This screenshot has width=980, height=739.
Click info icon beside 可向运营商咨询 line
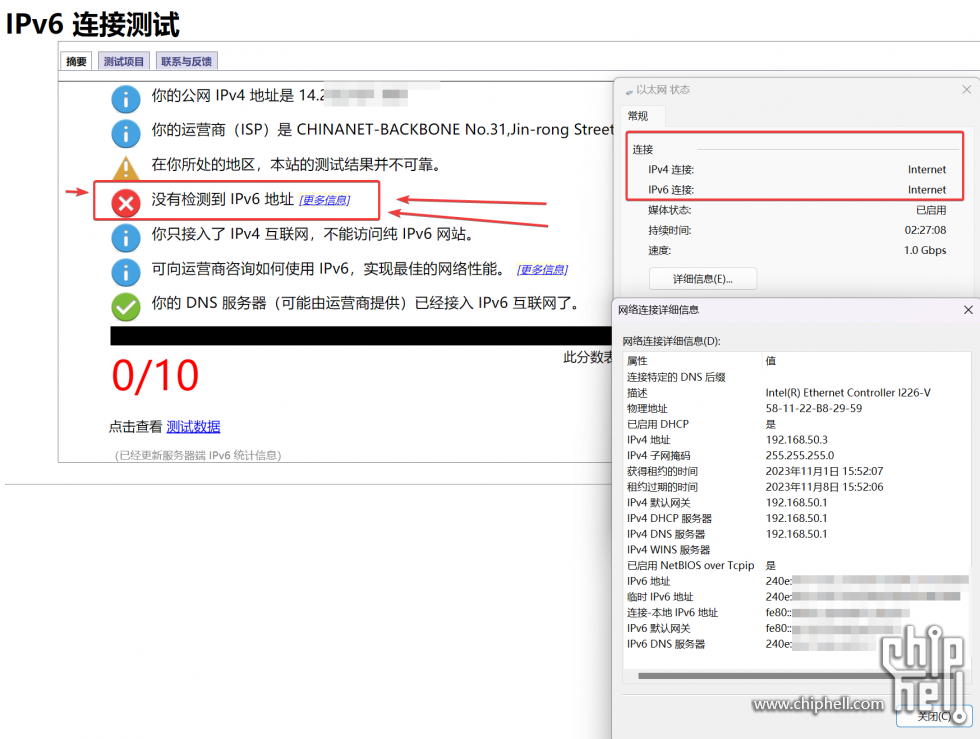click(126, 273)
